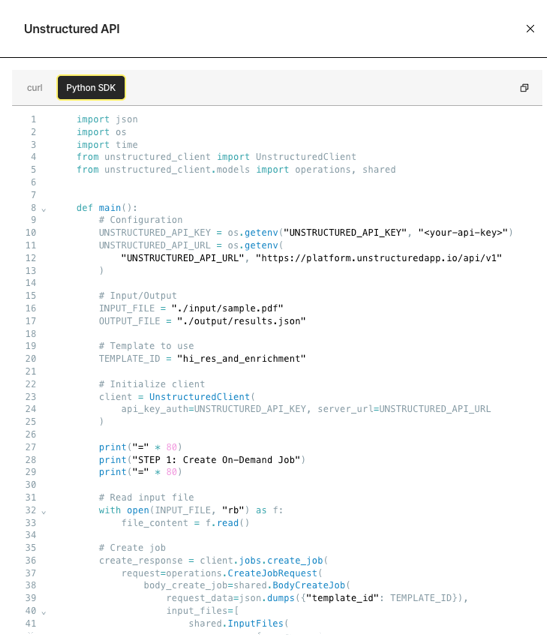Close the Unstructured API dialog
Image resolution: width=547 pixels, height=635 pixels.
coord(530,29)
